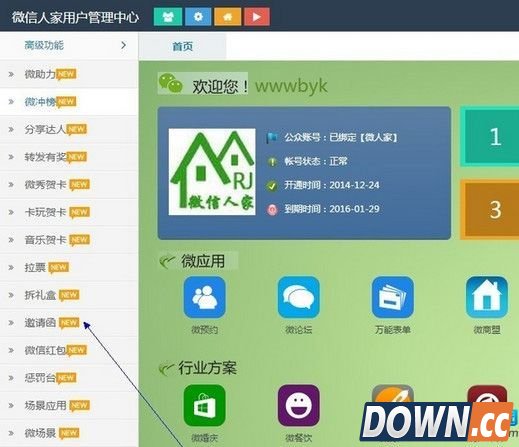Click the 微信人家用户管理中心 title
Viewport: 519px width, 447px height.
(x=75, y=17)
